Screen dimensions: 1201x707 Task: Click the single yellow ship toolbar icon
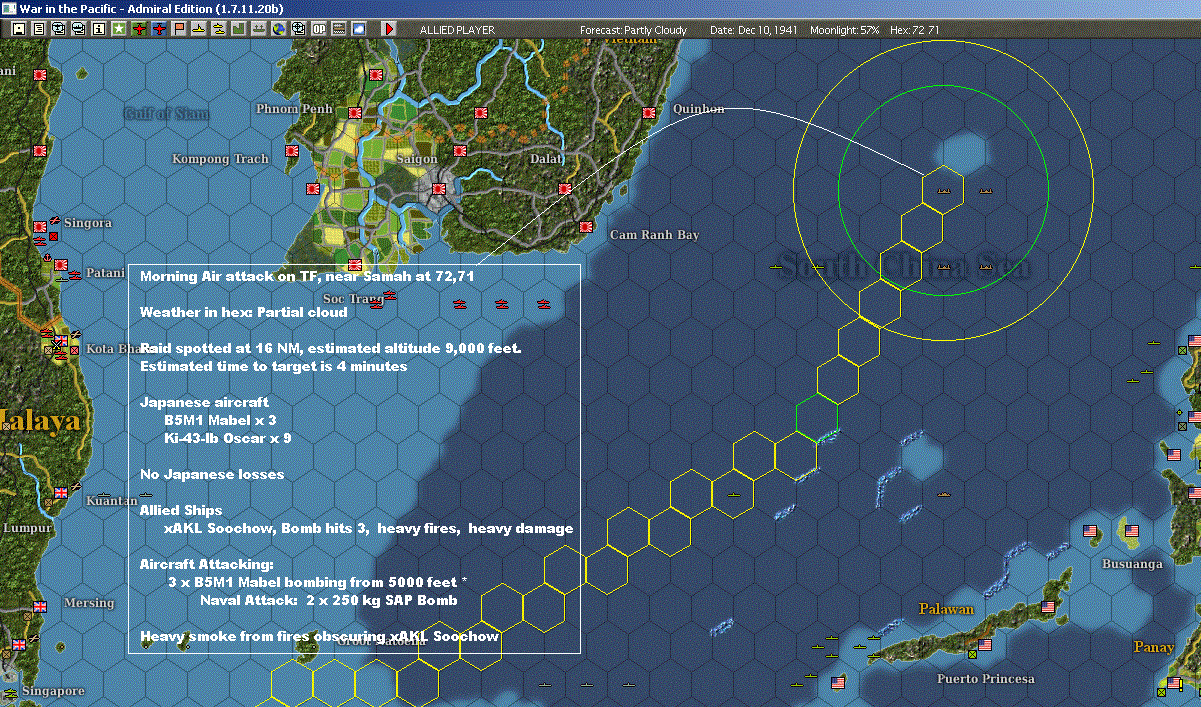point(199,29)
